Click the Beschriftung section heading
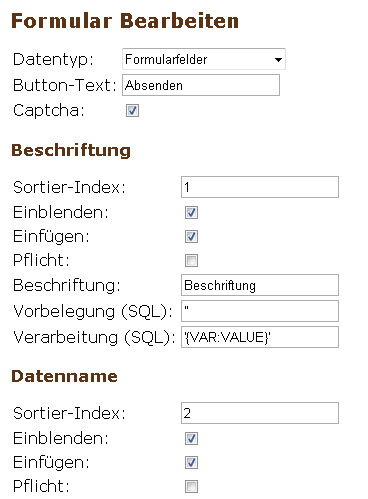The height and width of the screenshot is (499, 368). 71,150
